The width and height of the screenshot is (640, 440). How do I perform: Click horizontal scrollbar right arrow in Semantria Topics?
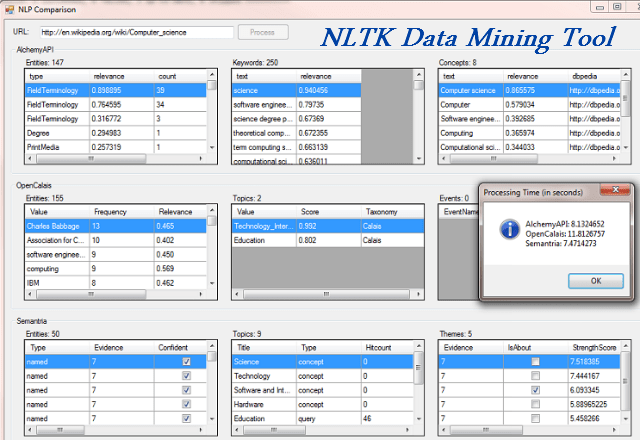tap(407, 430)
